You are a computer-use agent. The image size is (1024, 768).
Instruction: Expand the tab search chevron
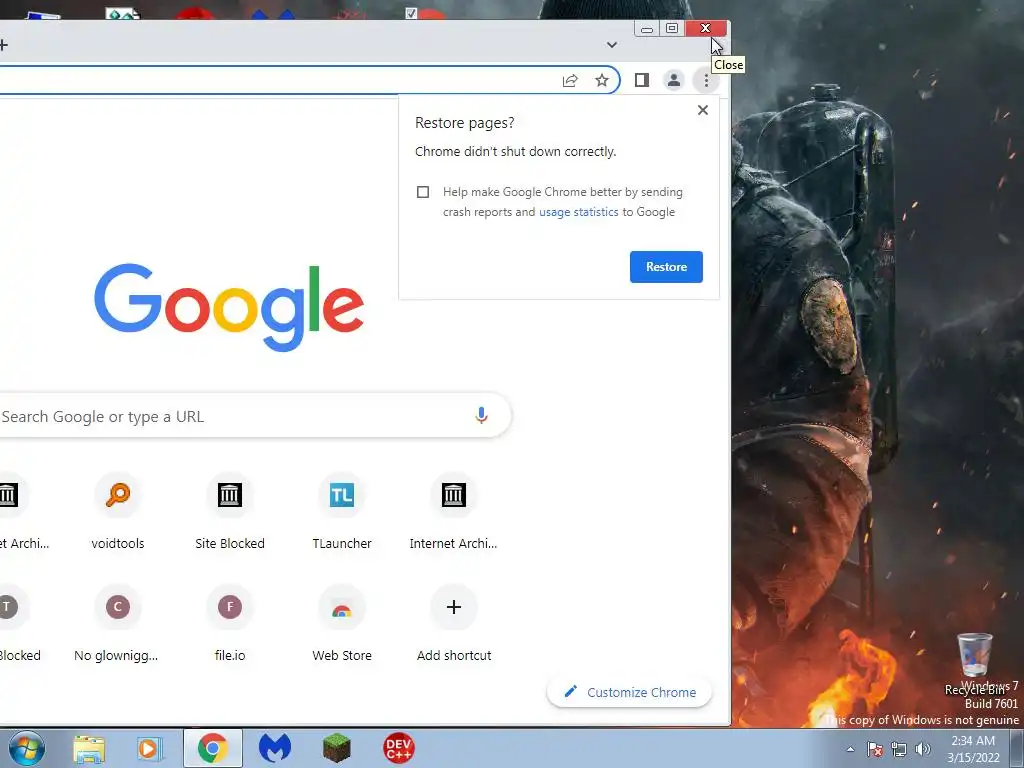[x=612, y=45]
